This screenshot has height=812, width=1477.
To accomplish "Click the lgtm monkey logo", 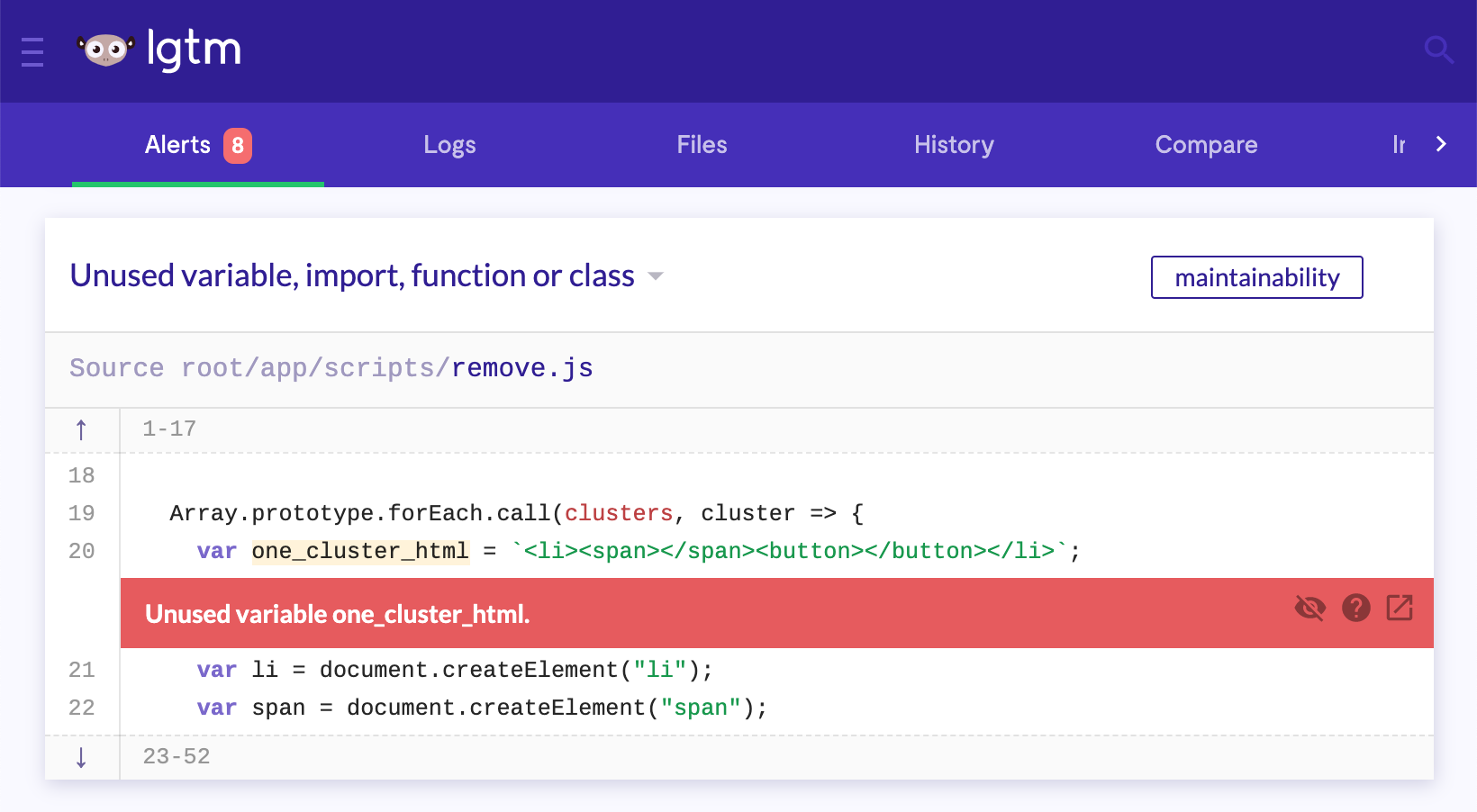I will pyautogui.click(x=105, y=50).
